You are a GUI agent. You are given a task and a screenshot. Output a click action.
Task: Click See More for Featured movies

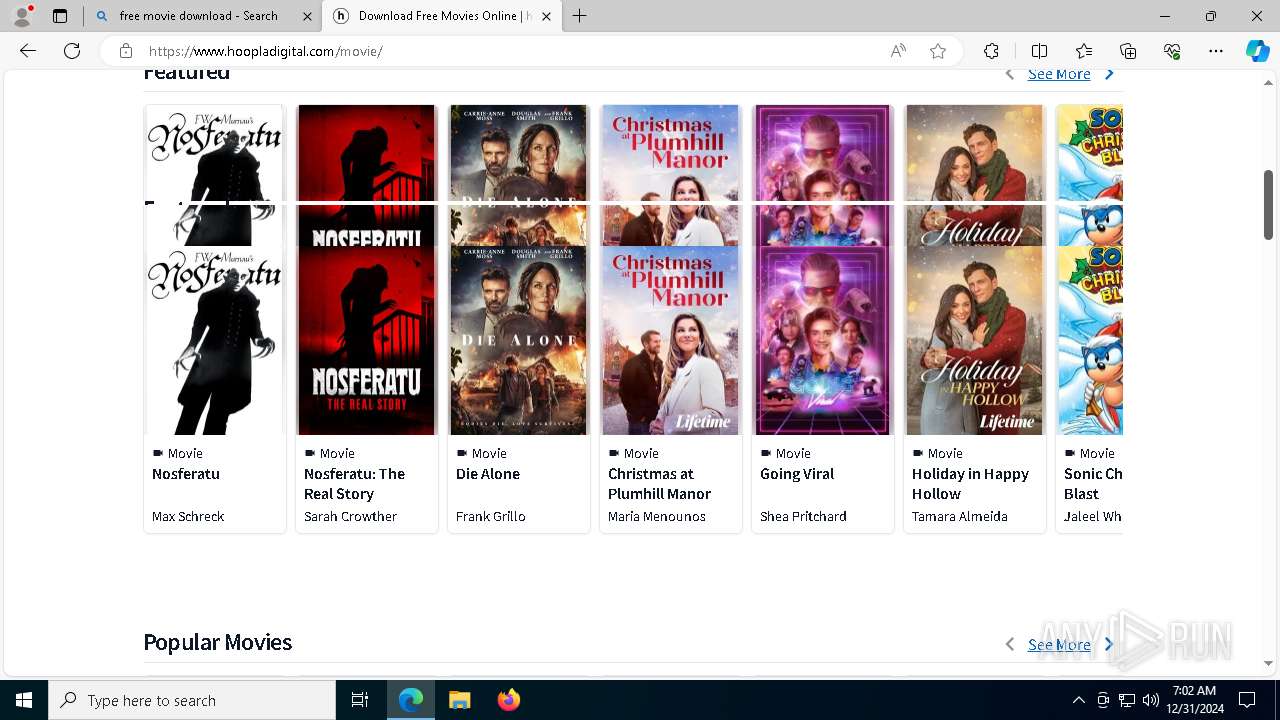coord(1059,75)
